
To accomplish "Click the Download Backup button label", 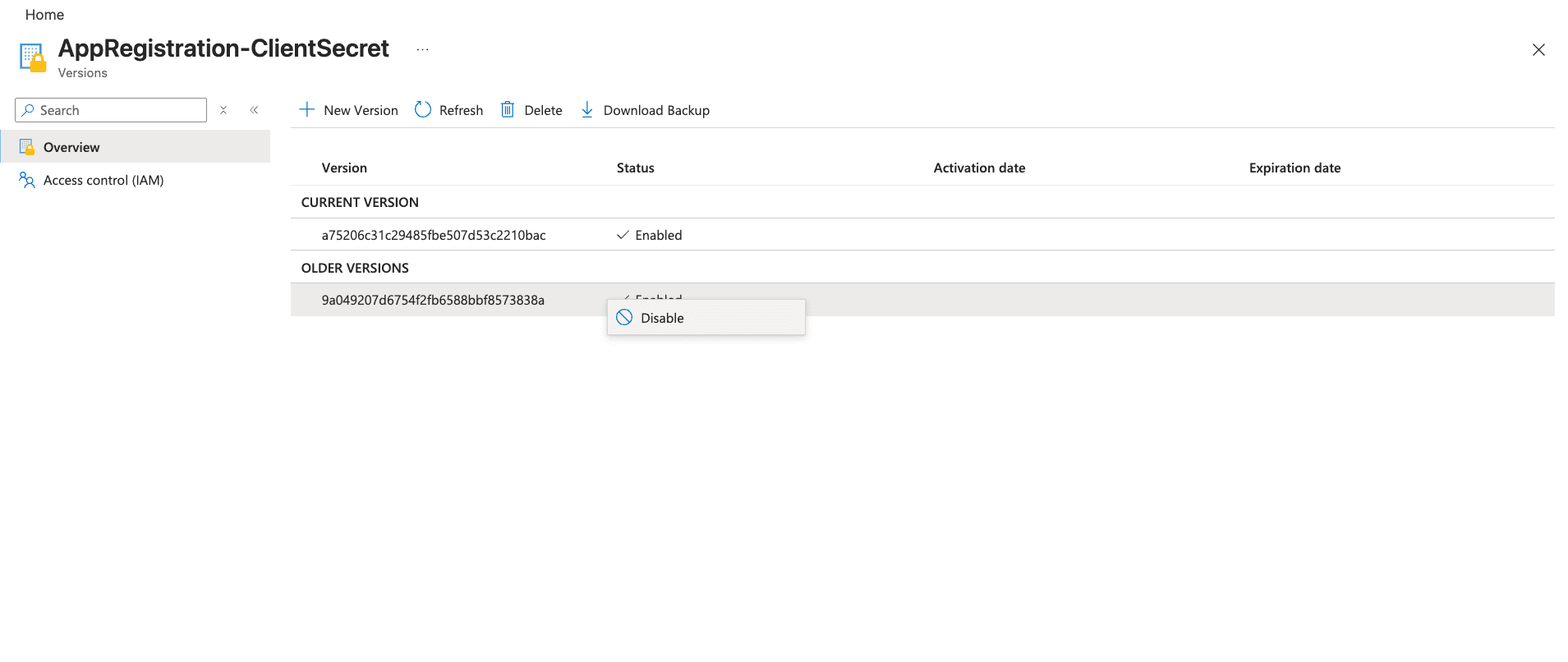I will (x=656, y=110).
